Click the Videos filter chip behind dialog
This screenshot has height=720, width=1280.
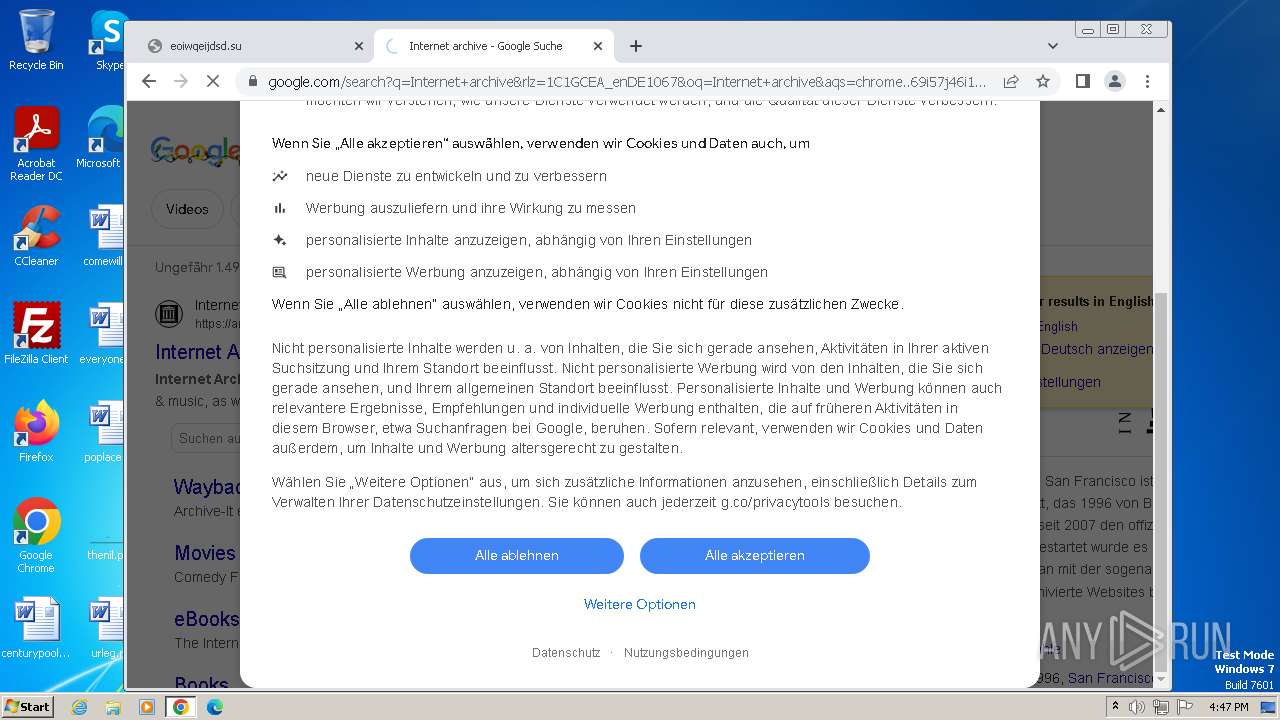[187, 209]
